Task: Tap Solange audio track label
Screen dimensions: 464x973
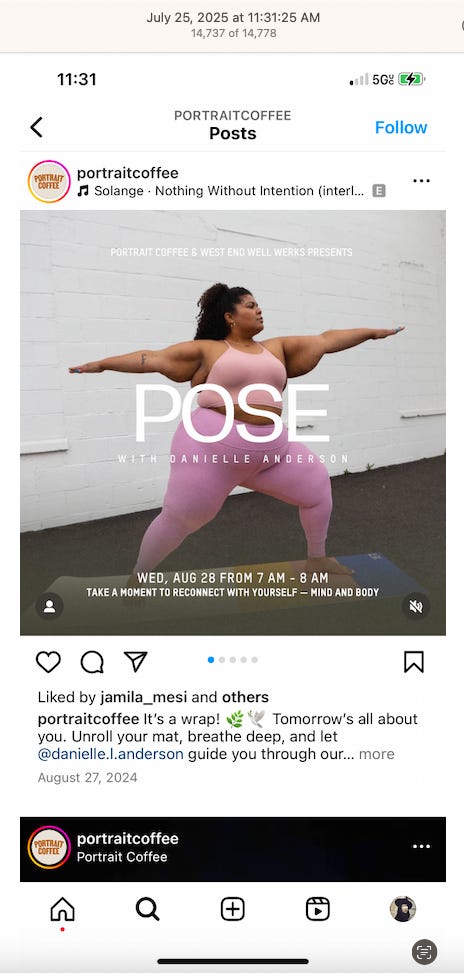Action: tap(229, 191)
